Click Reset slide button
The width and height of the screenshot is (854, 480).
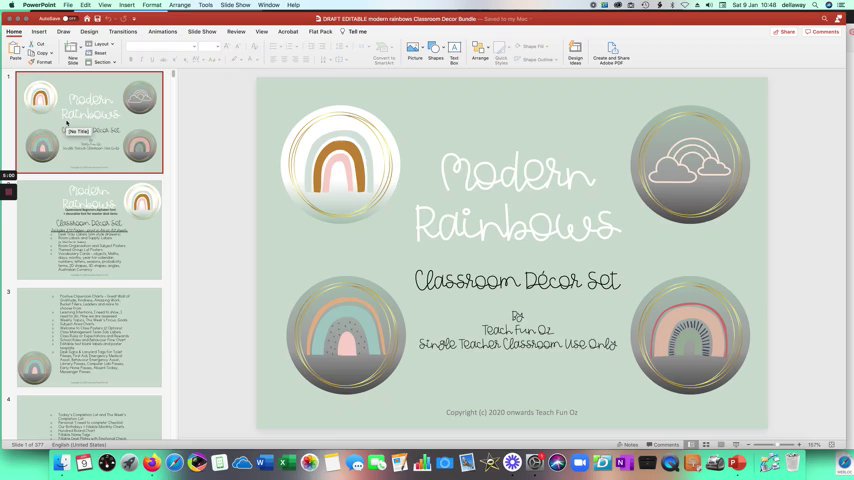(x=96, y=53)
